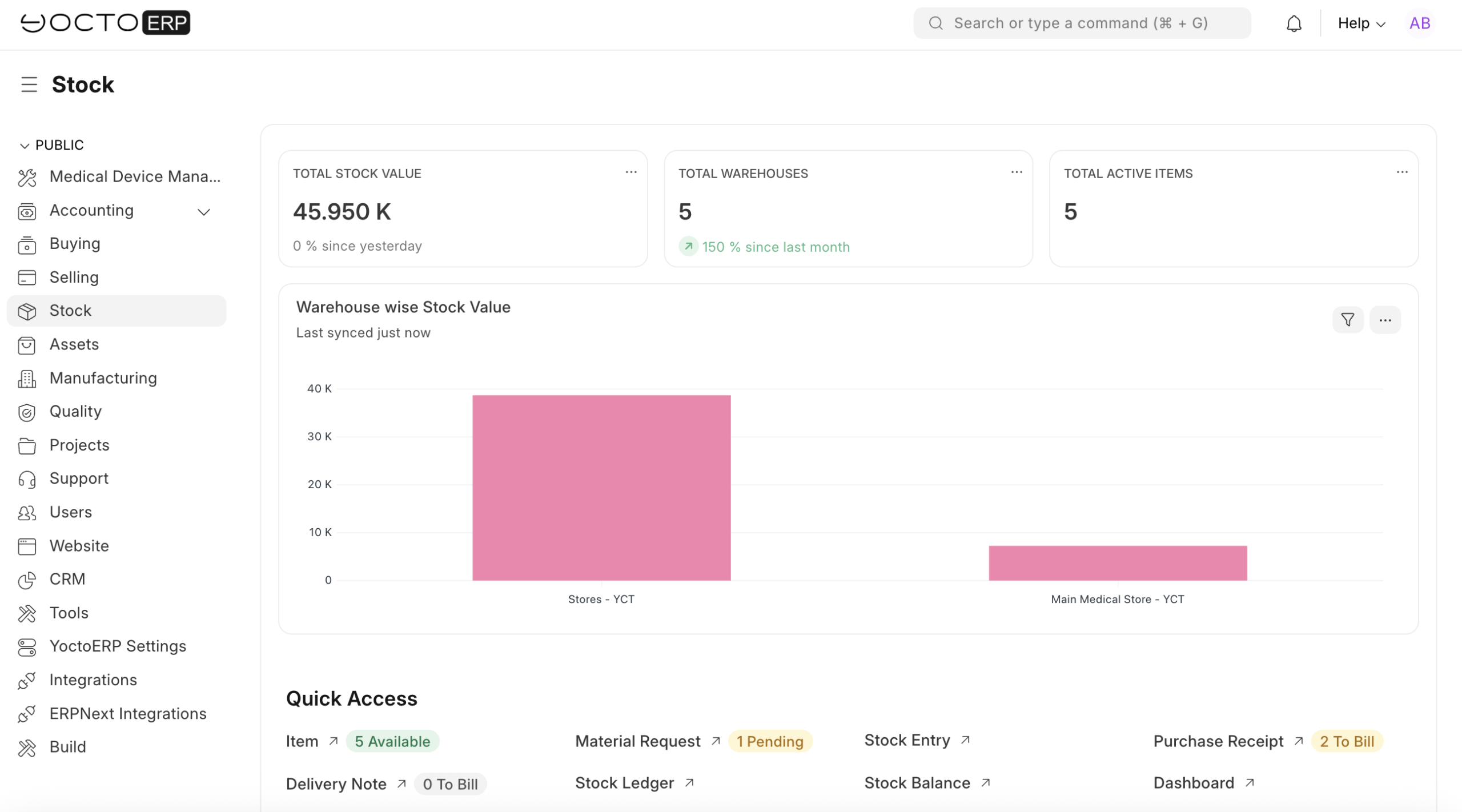This screenshot has width=1462, height=812.
Task: Click the Manufacturing building icon in the sidebar
Action: [x=27, y=379]
